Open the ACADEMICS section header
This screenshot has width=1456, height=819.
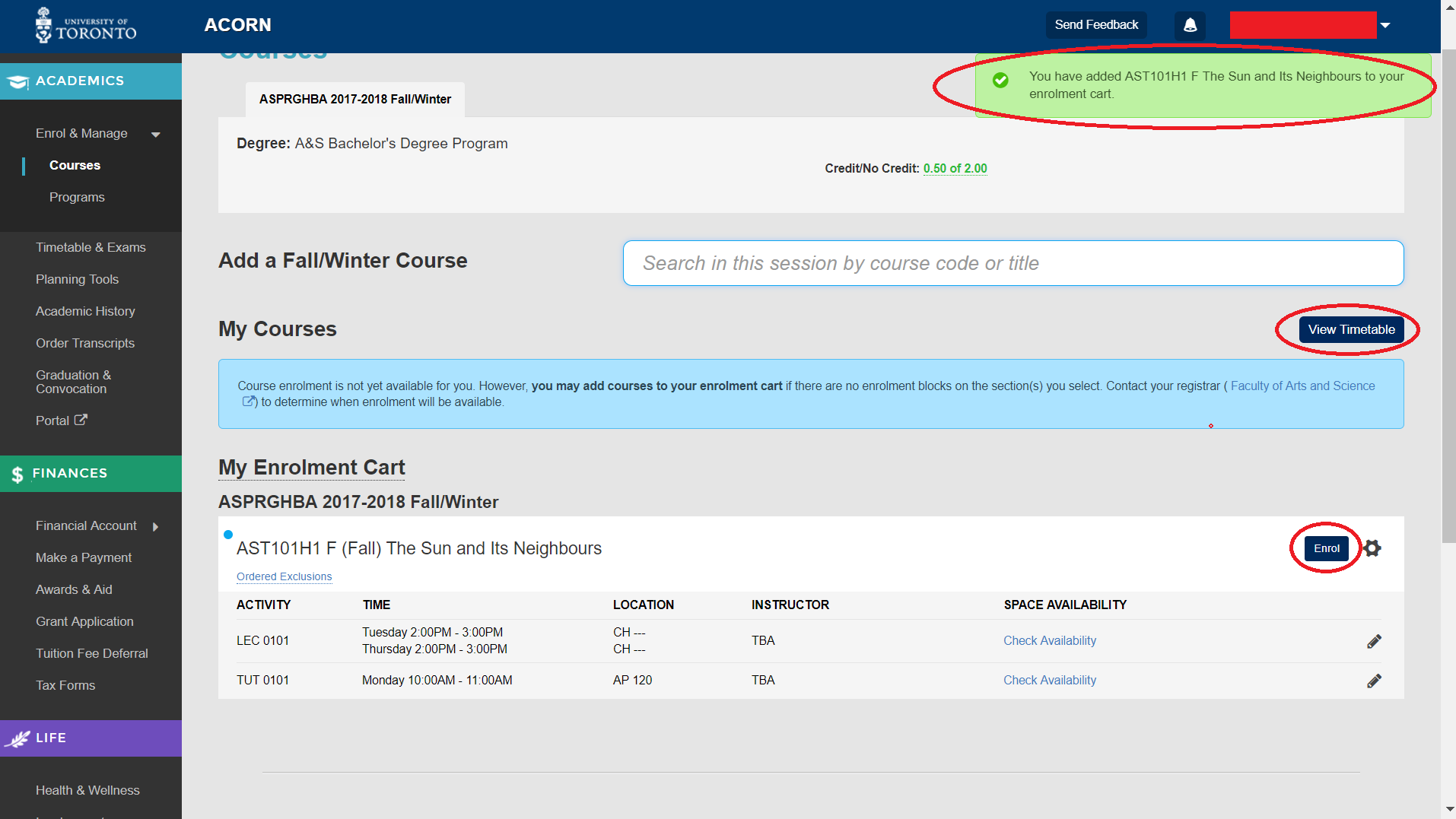point(91,81)
